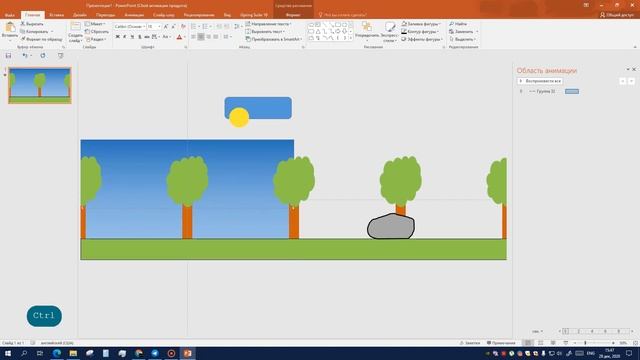Open the Align Text dropdown
The height and width of the screenshot is (360, 640).
(x=265, y=32)
